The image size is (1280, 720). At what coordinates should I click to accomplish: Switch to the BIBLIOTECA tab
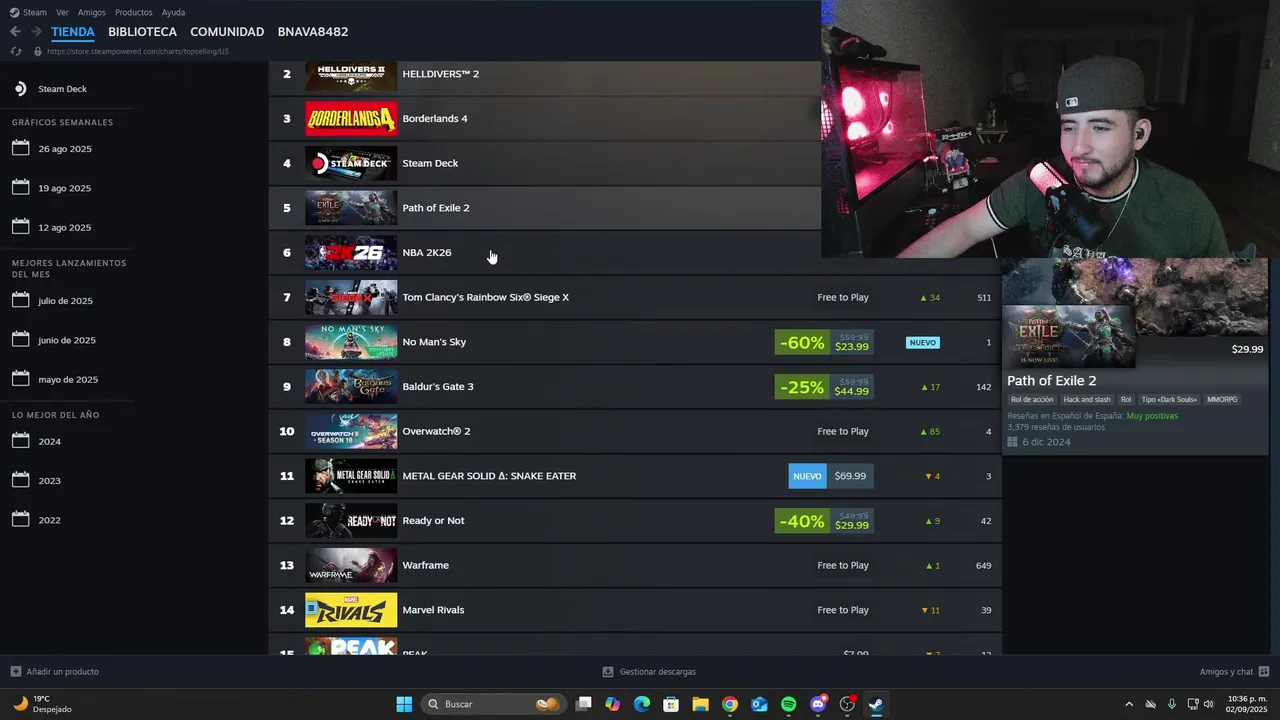click(142, 32)
